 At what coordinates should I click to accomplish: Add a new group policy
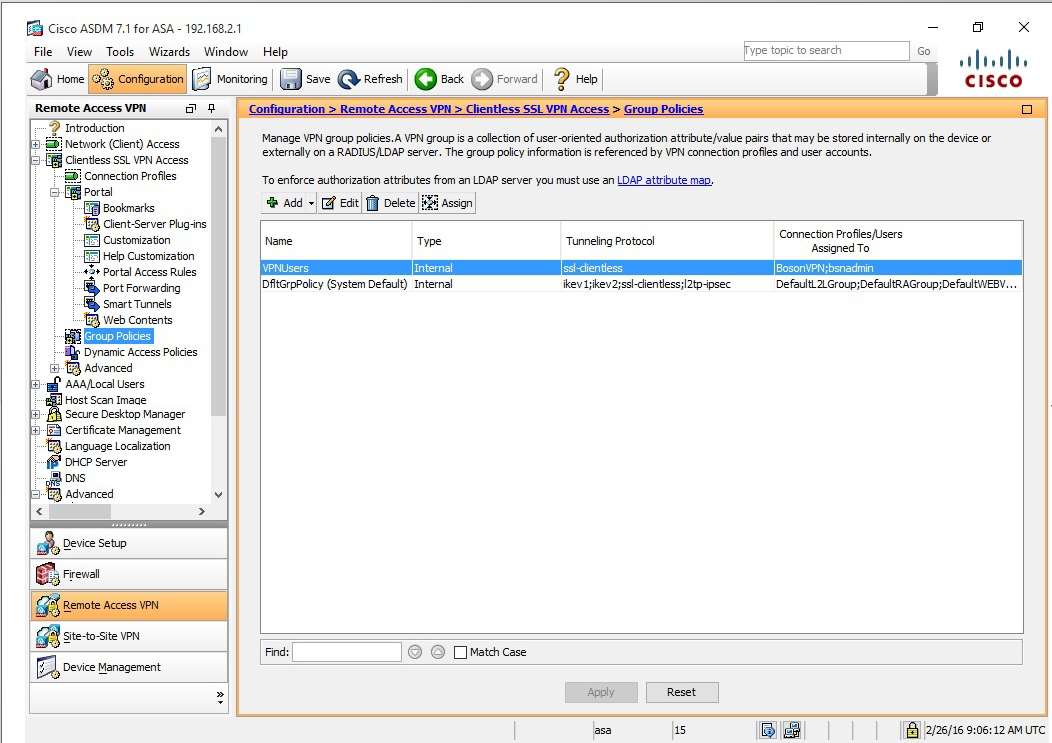click(x=285, y=203)
